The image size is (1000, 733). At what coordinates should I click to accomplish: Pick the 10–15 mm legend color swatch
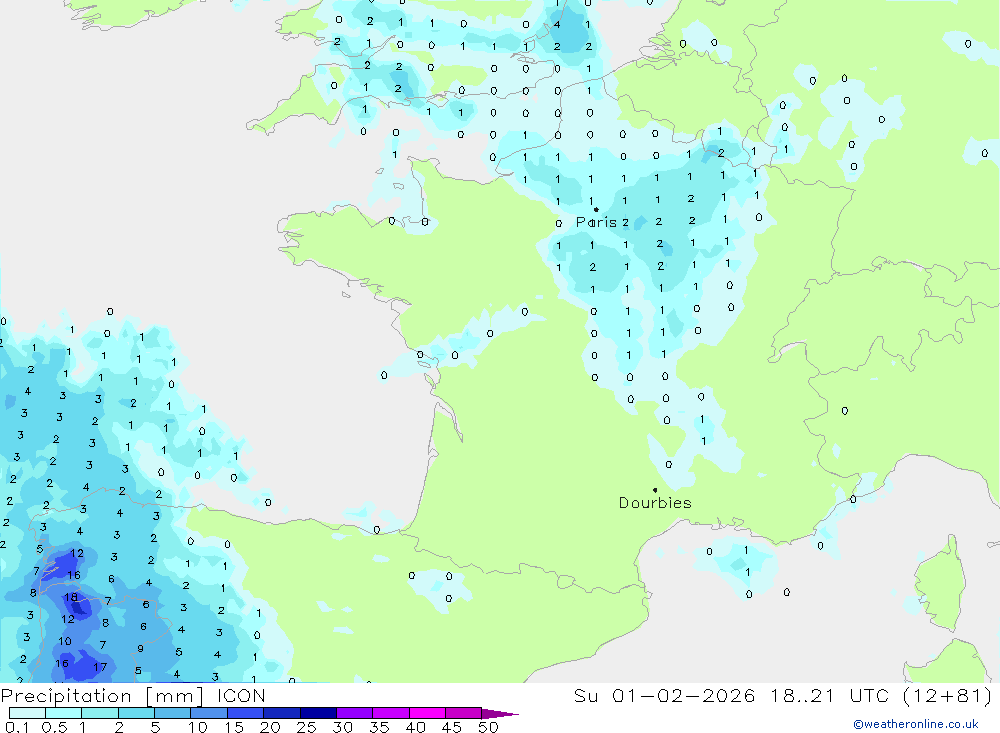(x=209, y=713)
